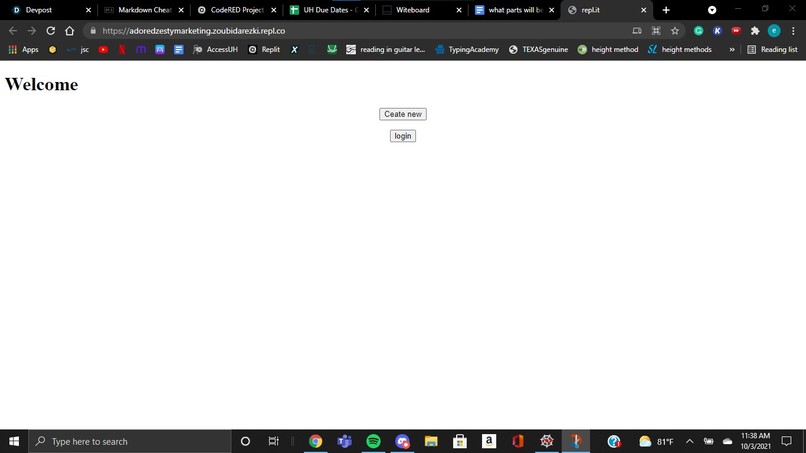This screenshot has height=453, width=806.
Task: Open the Chrome three-dot menu
Action: pyautogui.click(x=793, y=31)
